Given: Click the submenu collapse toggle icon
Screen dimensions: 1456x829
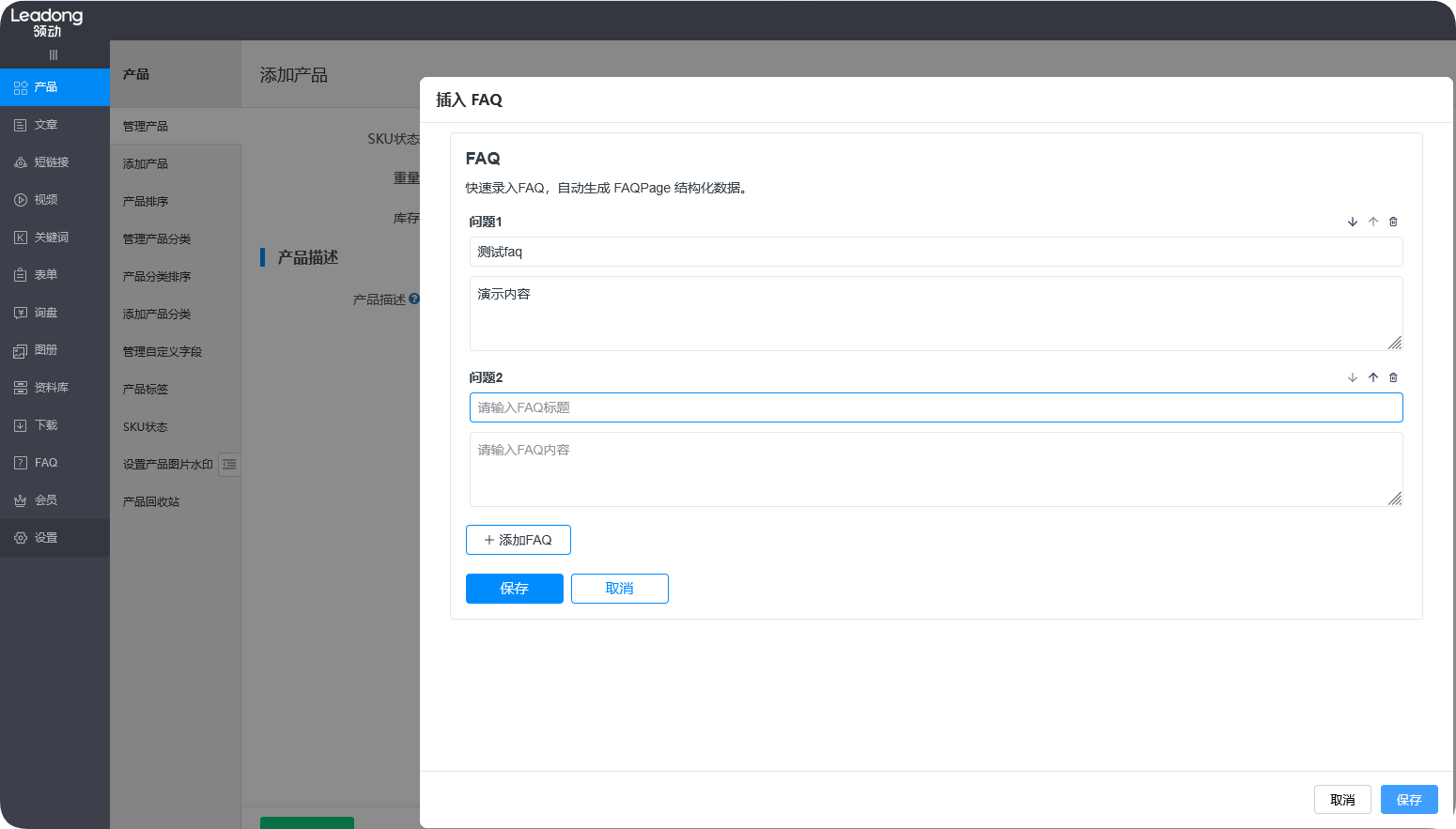Looking at the screenshot, I should 229,464.
